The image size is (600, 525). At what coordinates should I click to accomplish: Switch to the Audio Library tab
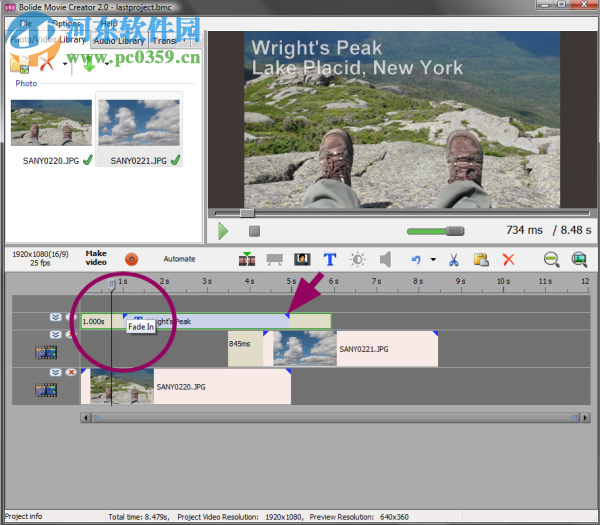(x=119, y=41)
